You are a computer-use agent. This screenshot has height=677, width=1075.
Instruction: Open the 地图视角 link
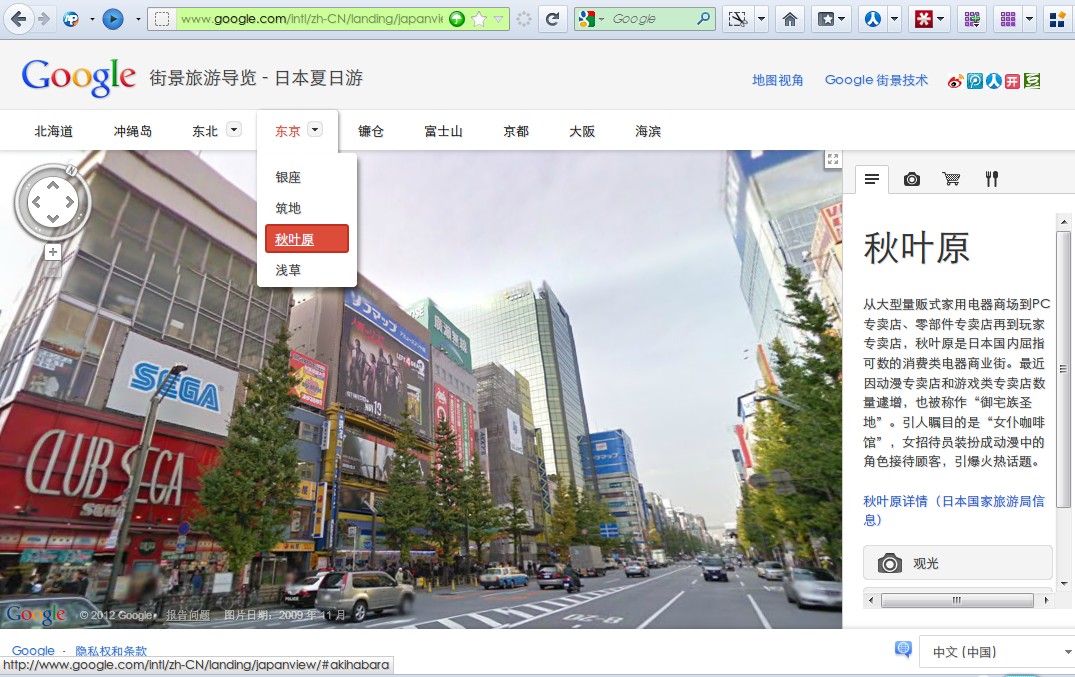point(777,80)
